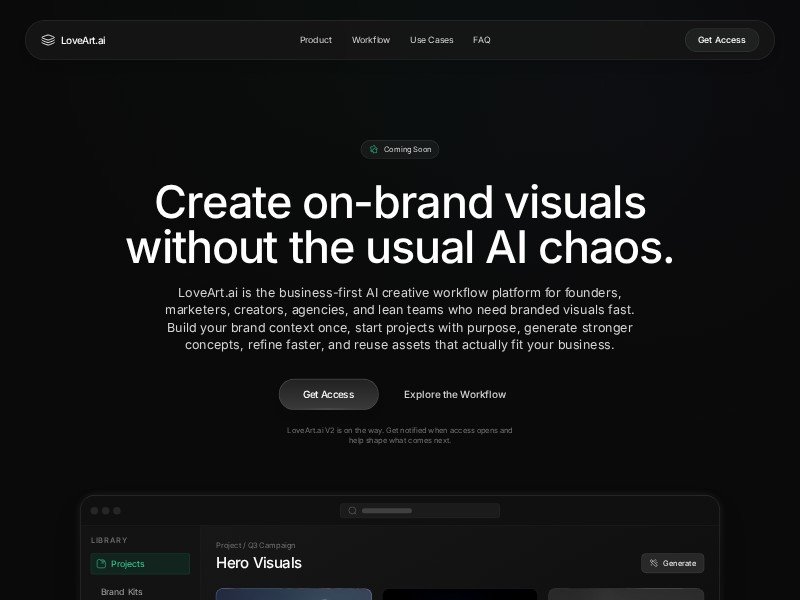Select Projects in the Library sidebar
800x600 pixels.
coord(140,564)
